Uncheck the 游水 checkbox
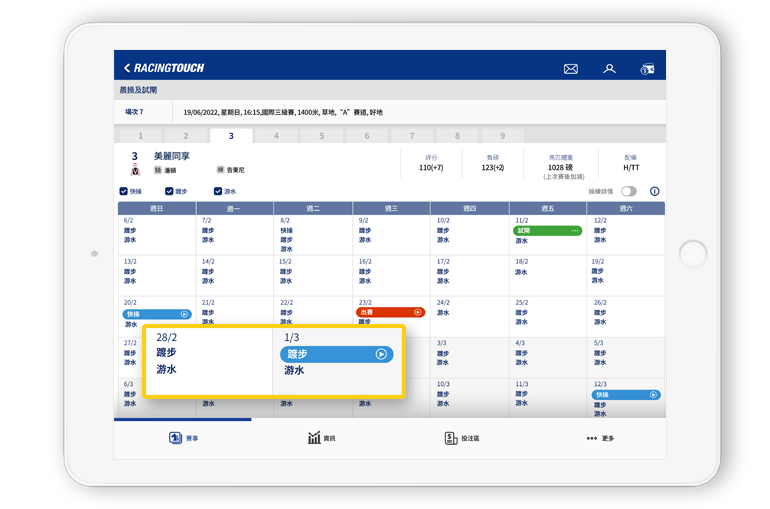This screenshot has width=770, height=509. [218, 191]
